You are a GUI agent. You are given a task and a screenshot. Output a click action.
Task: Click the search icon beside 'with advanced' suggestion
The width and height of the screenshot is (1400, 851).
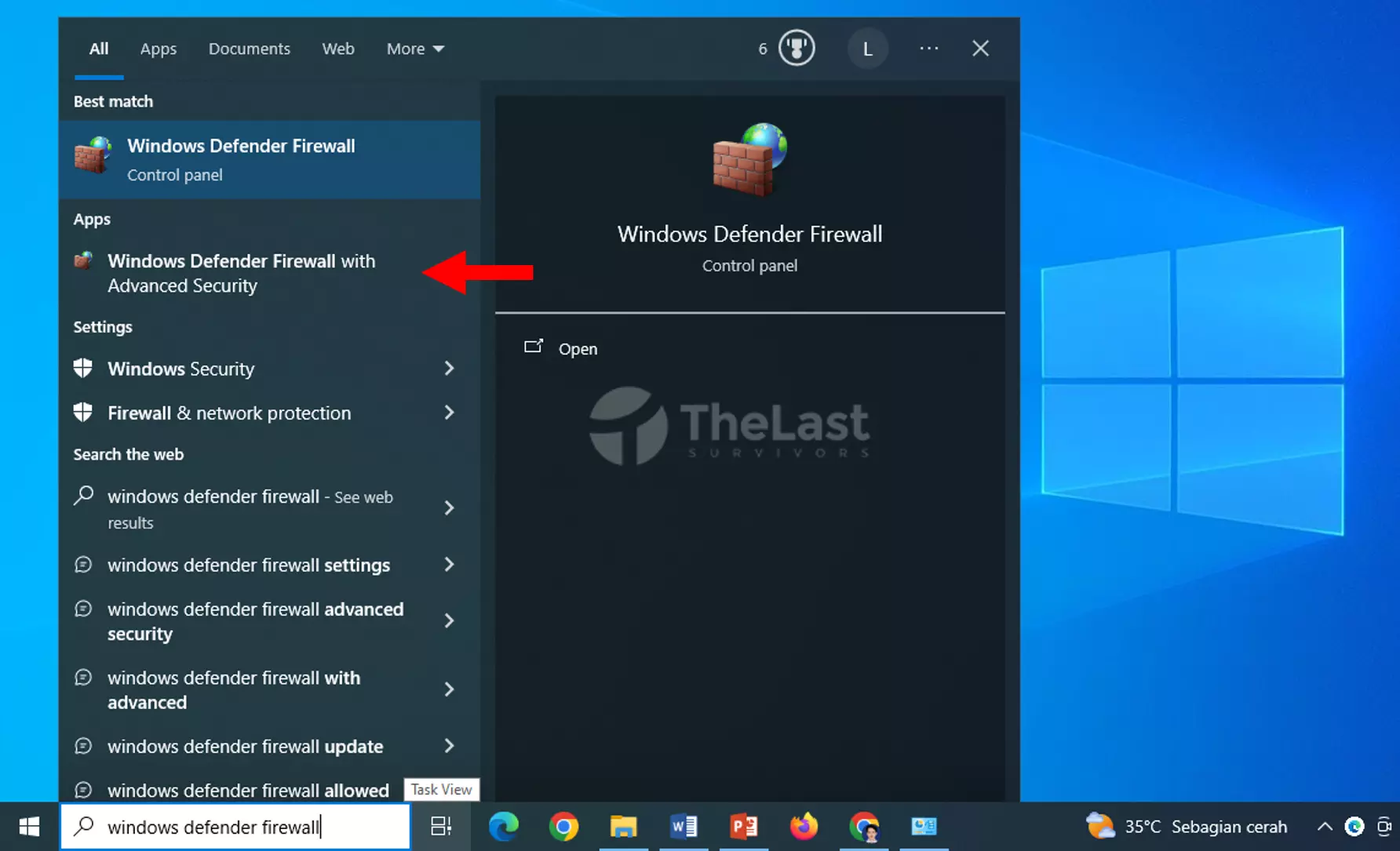83,677
